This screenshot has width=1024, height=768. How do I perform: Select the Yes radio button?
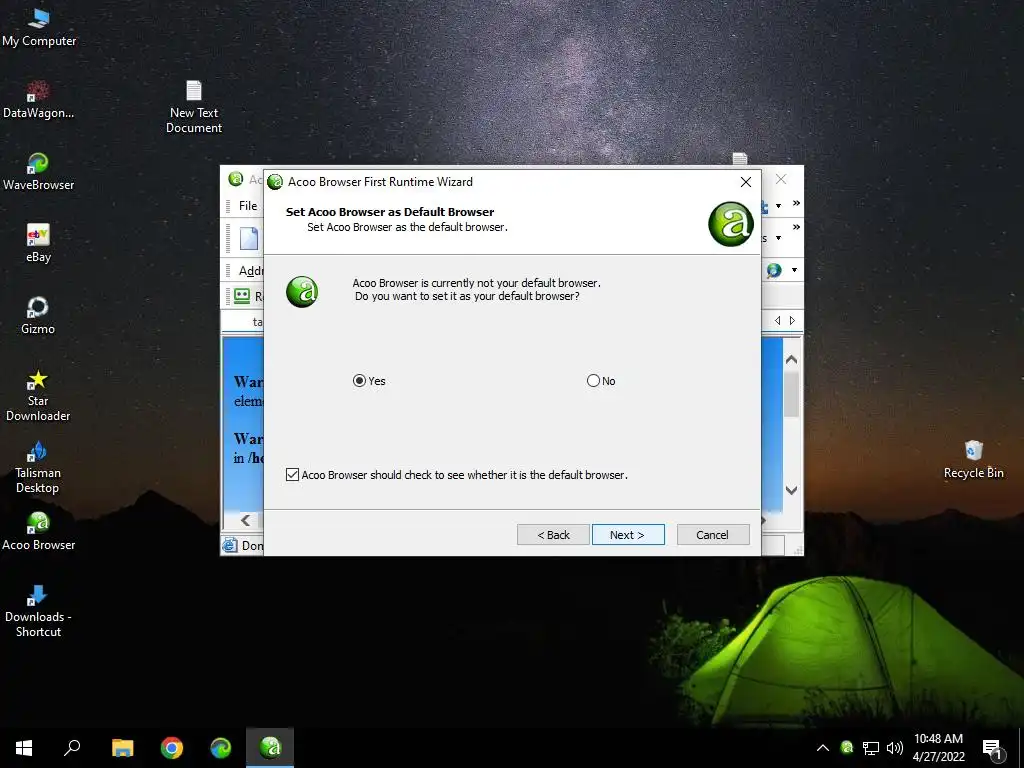359,381
